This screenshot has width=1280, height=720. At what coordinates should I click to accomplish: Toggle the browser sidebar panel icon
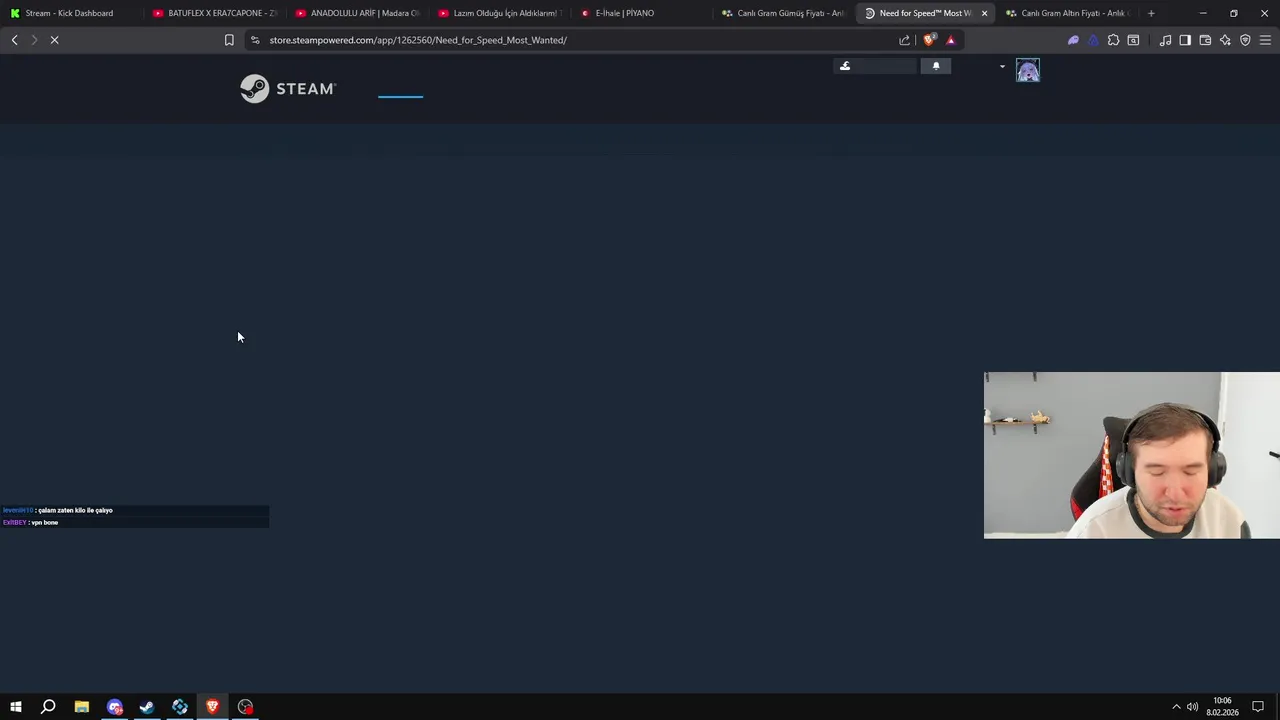tap(1185, 40)
